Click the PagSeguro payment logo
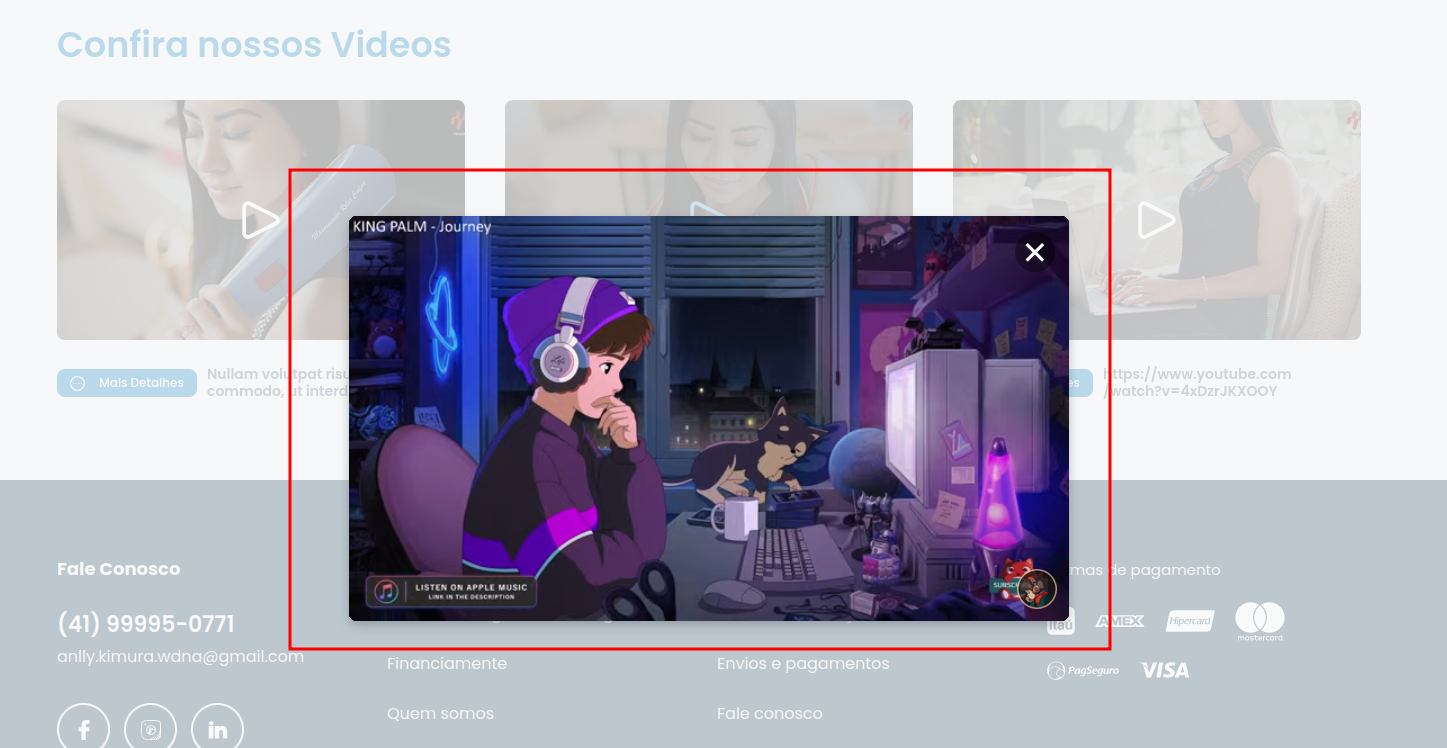Viewport: 1447px width, 748px height. 1083,670
